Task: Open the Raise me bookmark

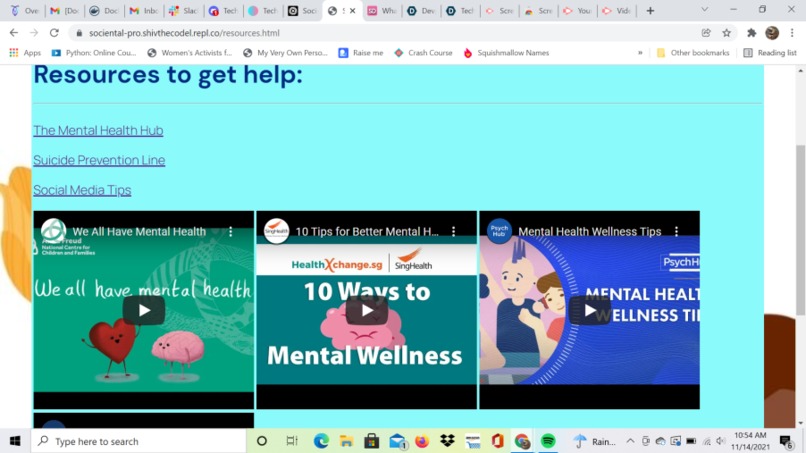Action: 361,52
